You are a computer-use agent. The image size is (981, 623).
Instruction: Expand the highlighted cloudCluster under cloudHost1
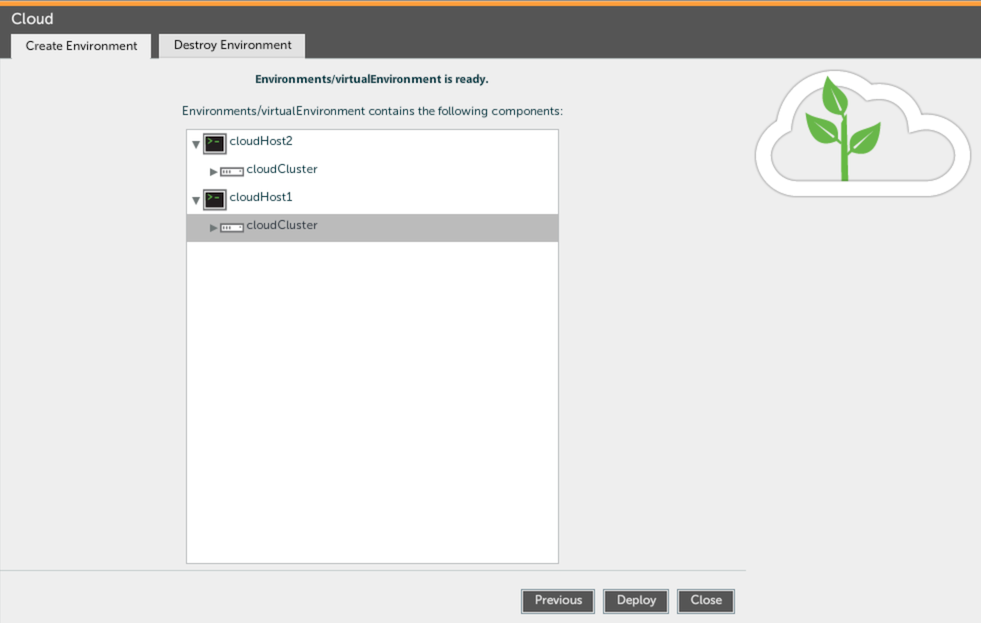coord(213,227)
